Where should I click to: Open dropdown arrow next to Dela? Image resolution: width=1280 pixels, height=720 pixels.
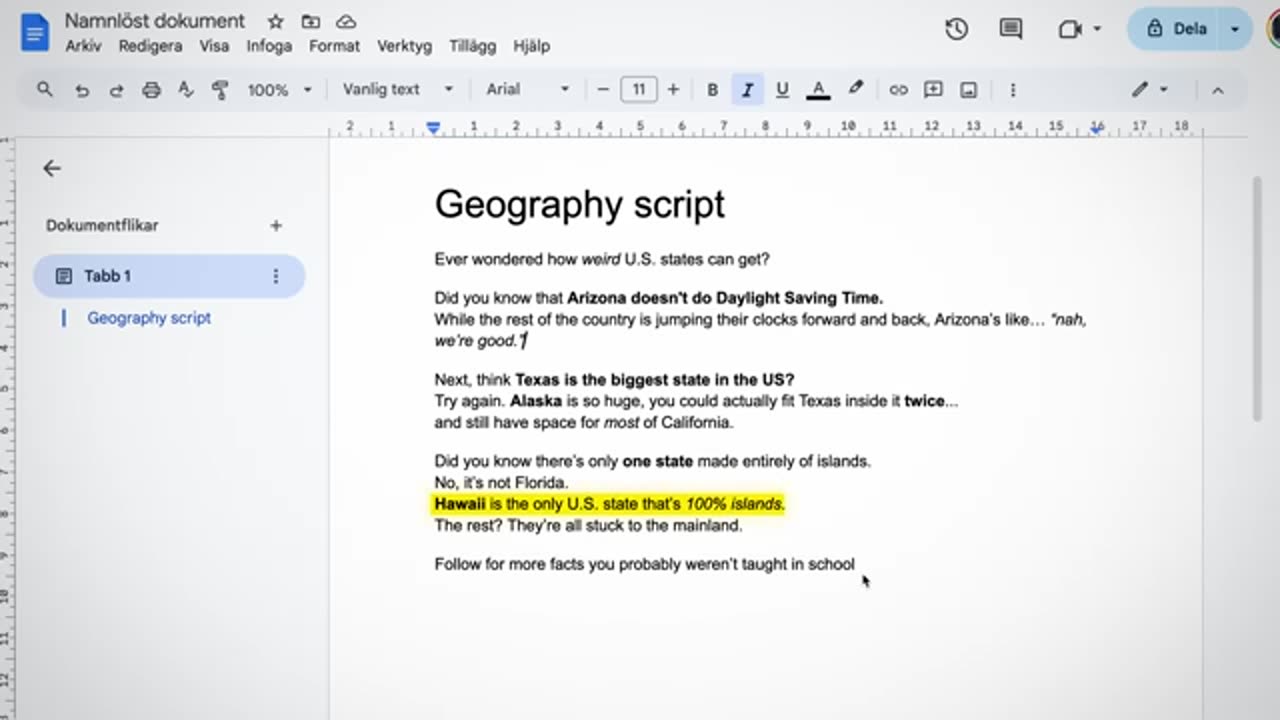1235,29
